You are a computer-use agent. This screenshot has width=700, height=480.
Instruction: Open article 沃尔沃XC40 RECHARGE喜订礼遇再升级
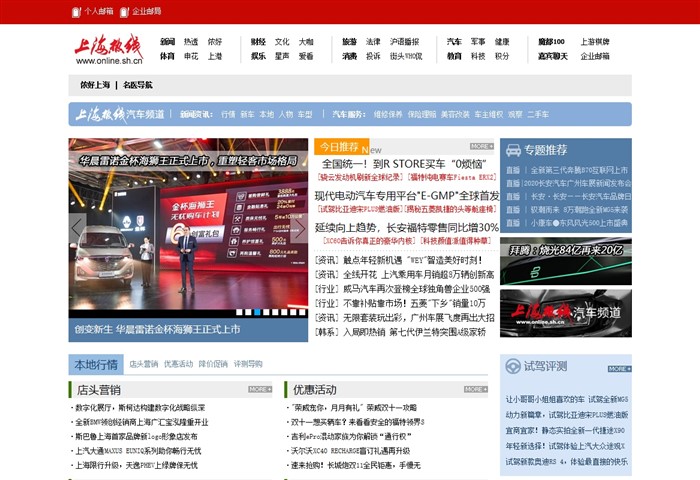pyautogui.click(x=349, y=451)
